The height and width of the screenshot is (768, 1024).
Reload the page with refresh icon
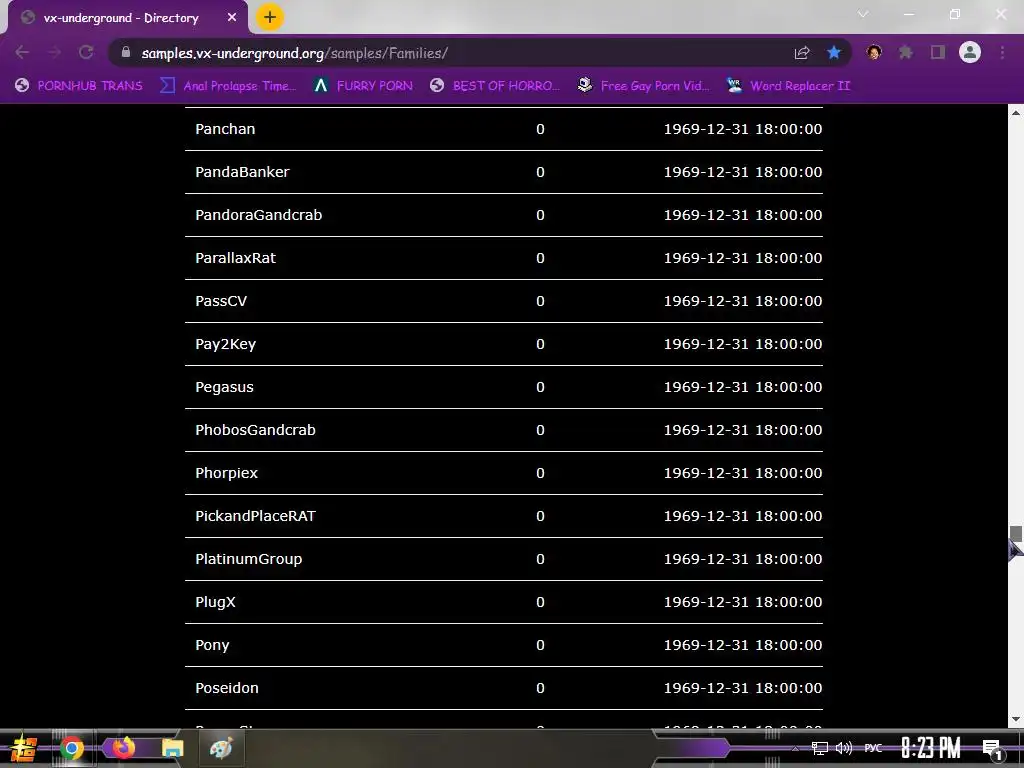pyautogui.click(x=86, y=52)
